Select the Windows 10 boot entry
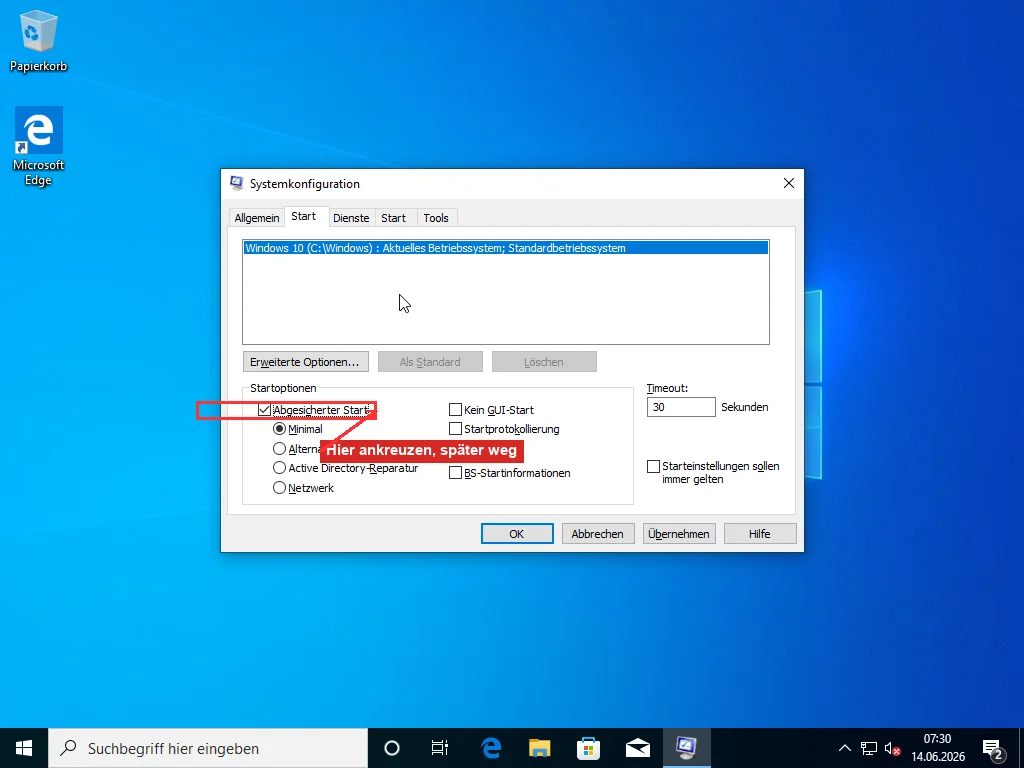Screen dimensions: 1024x768 click(505, 248)
